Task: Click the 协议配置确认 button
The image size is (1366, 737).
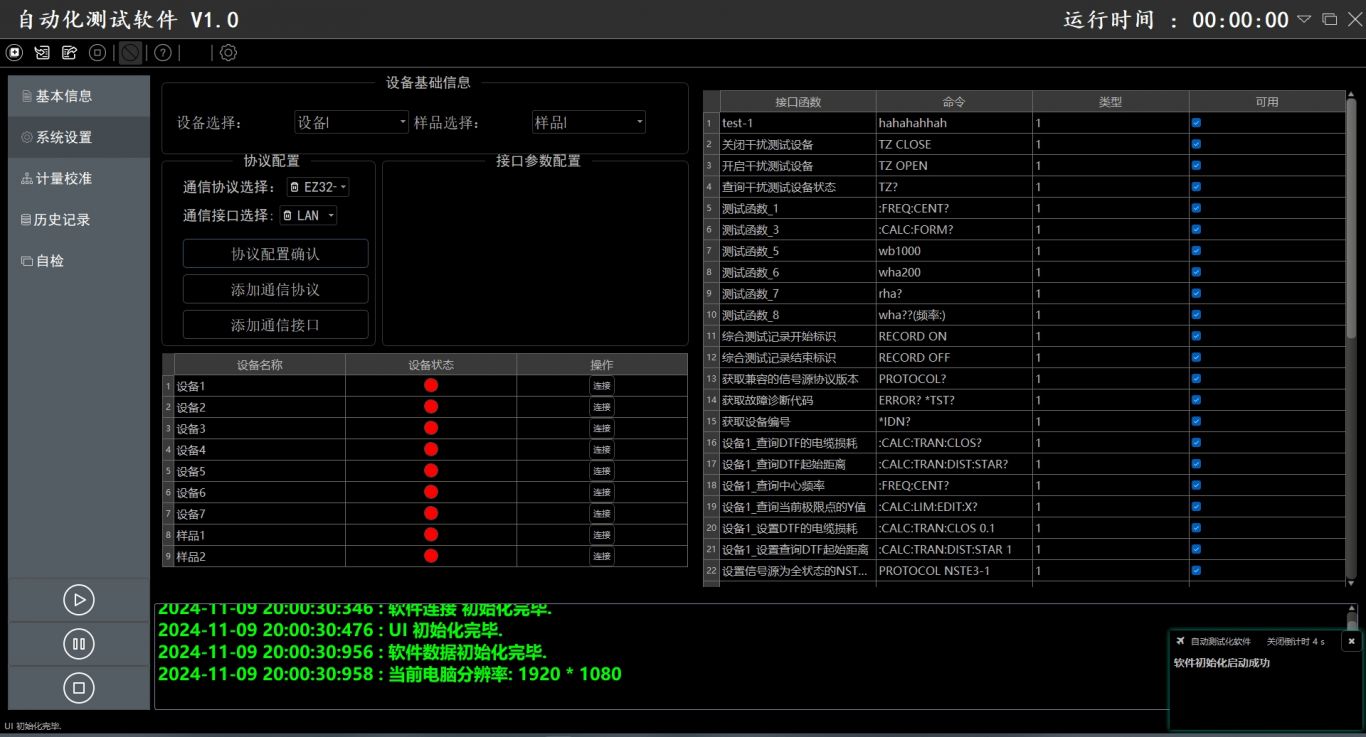Action: (x=275, y=254)
